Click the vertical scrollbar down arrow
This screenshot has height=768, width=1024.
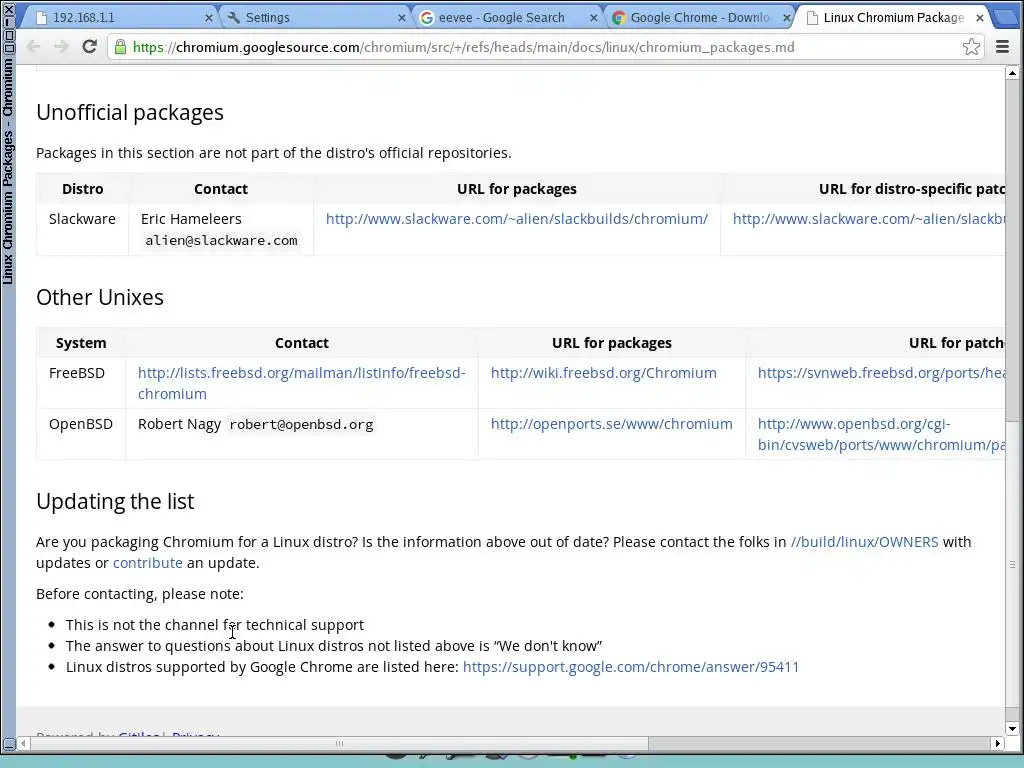click(x=1012, y=729)
